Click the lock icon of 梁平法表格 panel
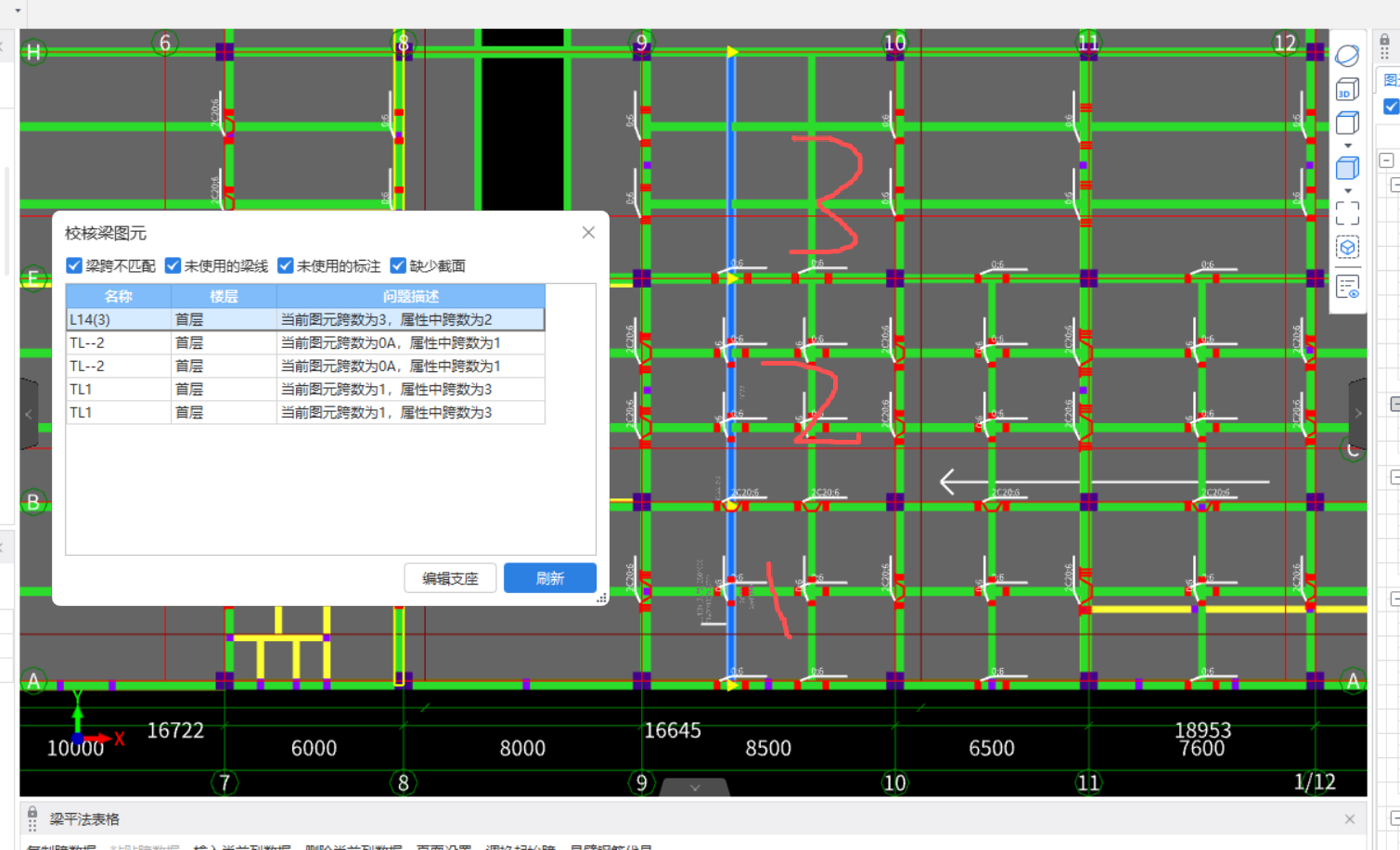The image size is (1400, 850). (x=32, y=813)
